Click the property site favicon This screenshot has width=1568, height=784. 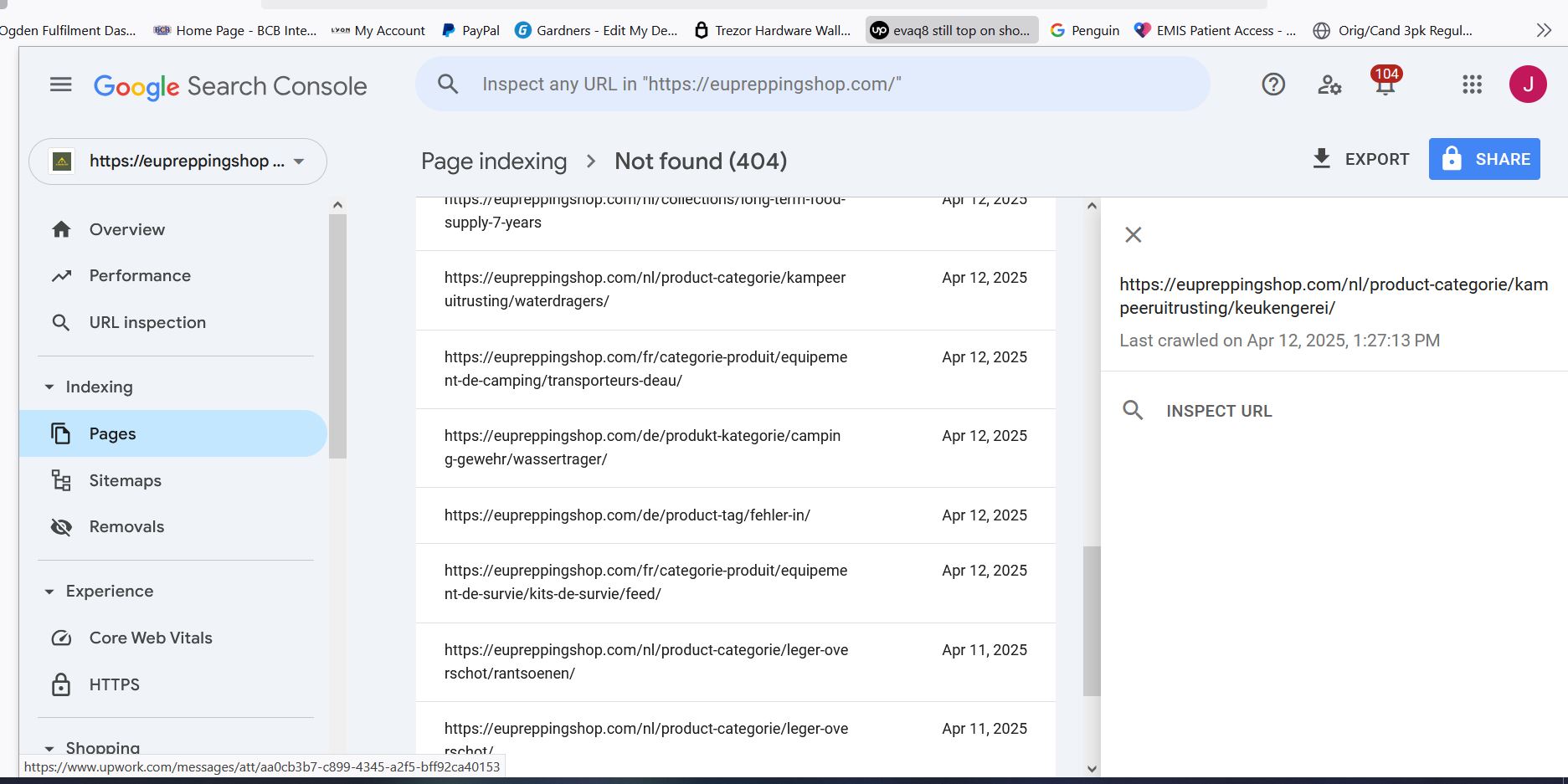click(62, 161)
